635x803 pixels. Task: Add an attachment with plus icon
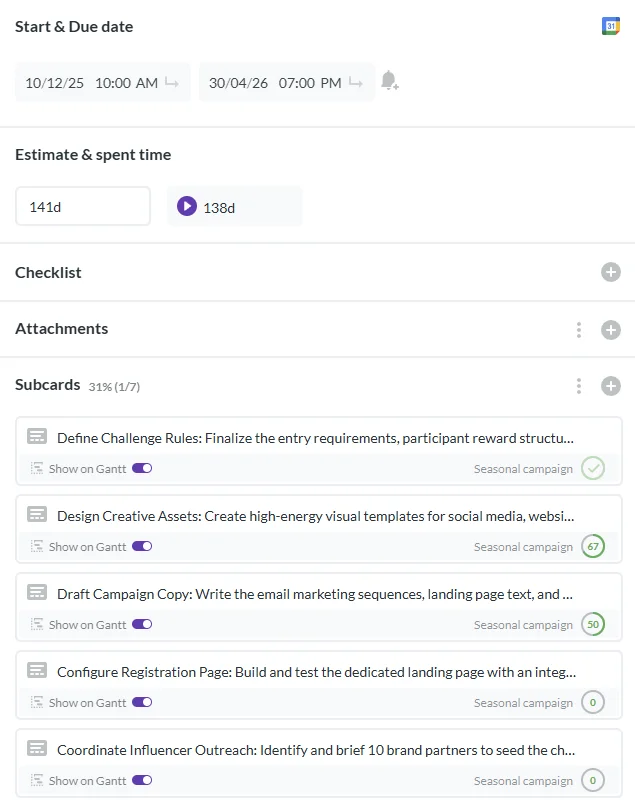(x=610, y=330)
